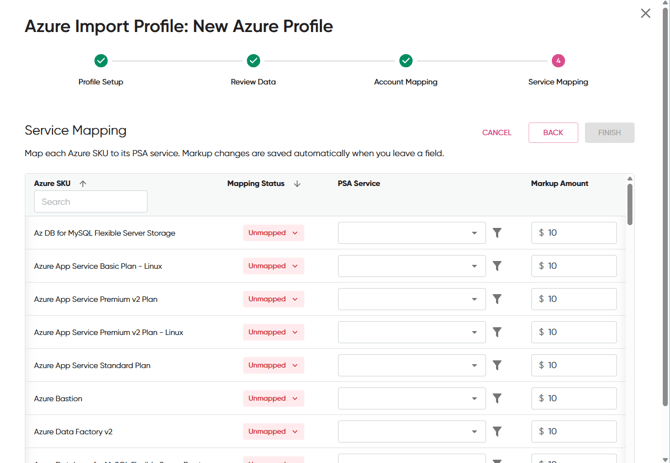The image size is (670, 463).
Task: Open PSA Service dropdown for Premium v2 Plan - Linux
Action: pyautogui.click(x=411, y=332)
